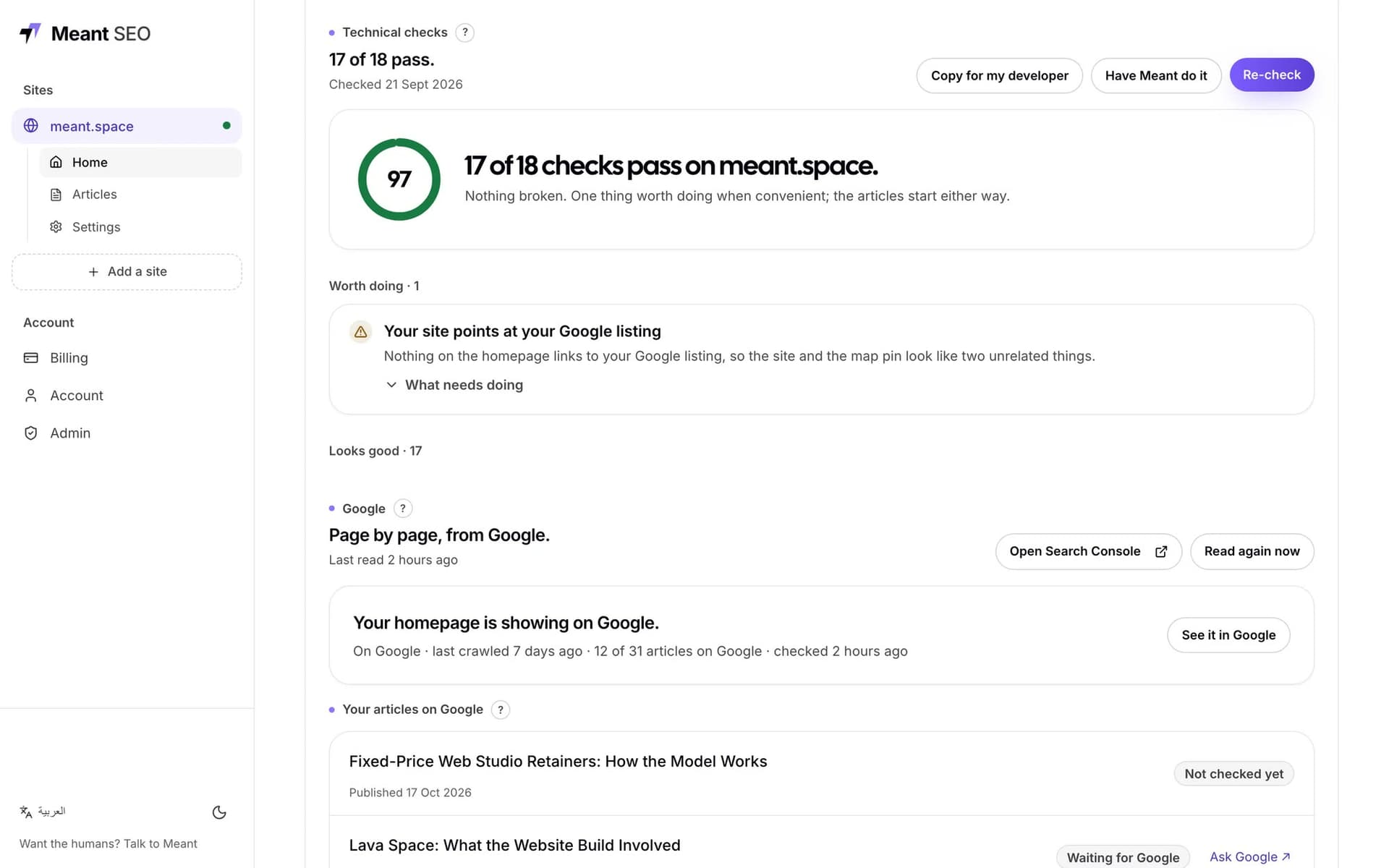The image size is (1389, 868).
Task: Click the Re-check button
Action: click(1272, 75)
